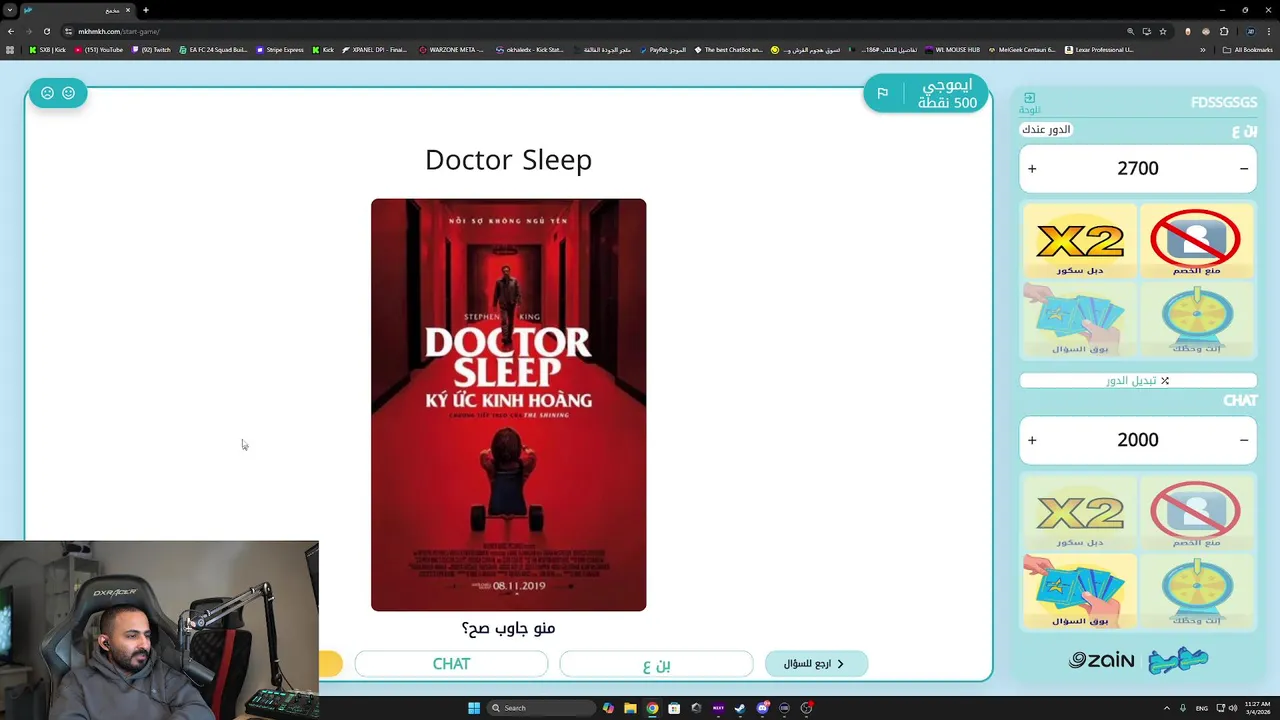Increase the 2700 score with plus

click(1032, 169)
